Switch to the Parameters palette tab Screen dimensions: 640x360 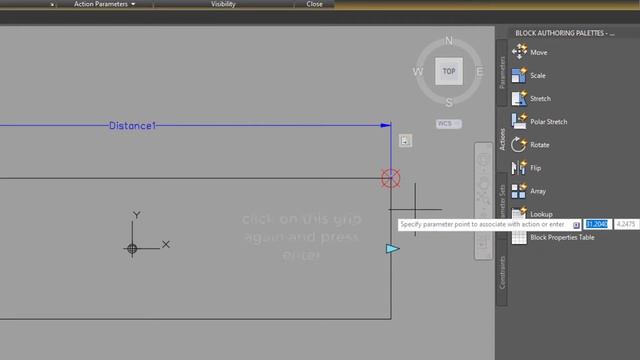click(502, 73)
